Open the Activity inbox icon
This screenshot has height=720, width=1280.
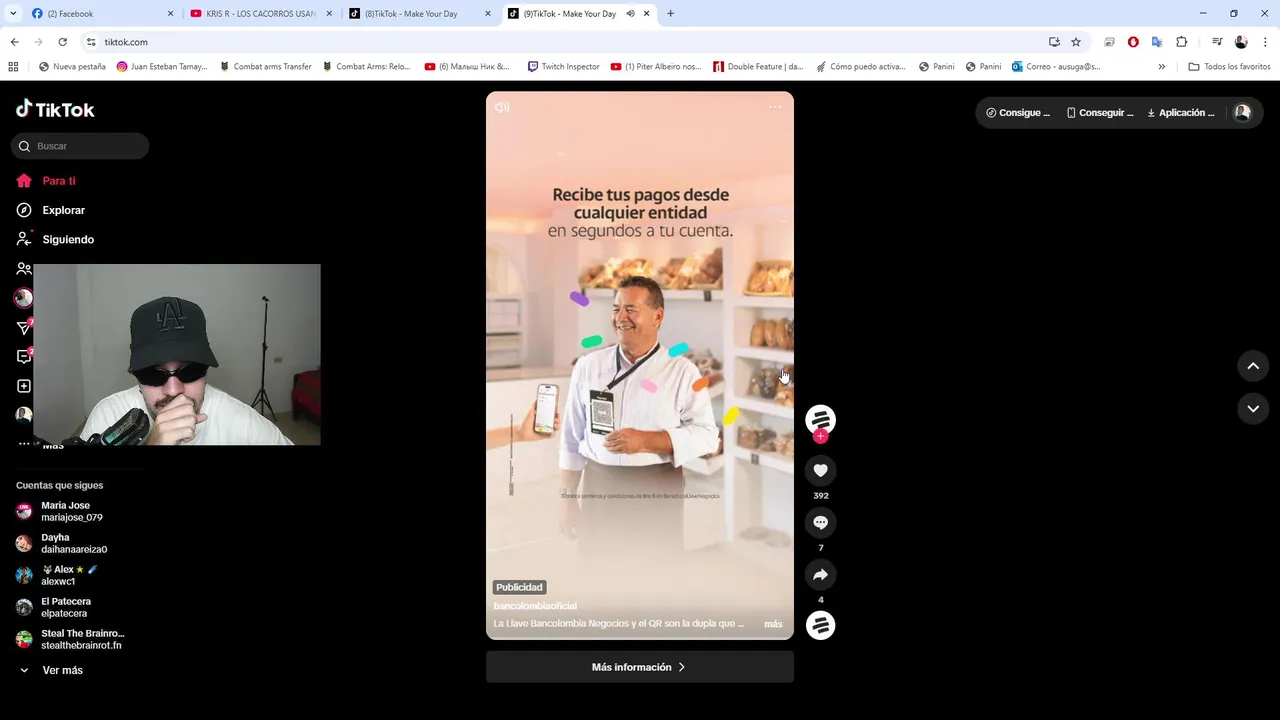click(24, 356)
